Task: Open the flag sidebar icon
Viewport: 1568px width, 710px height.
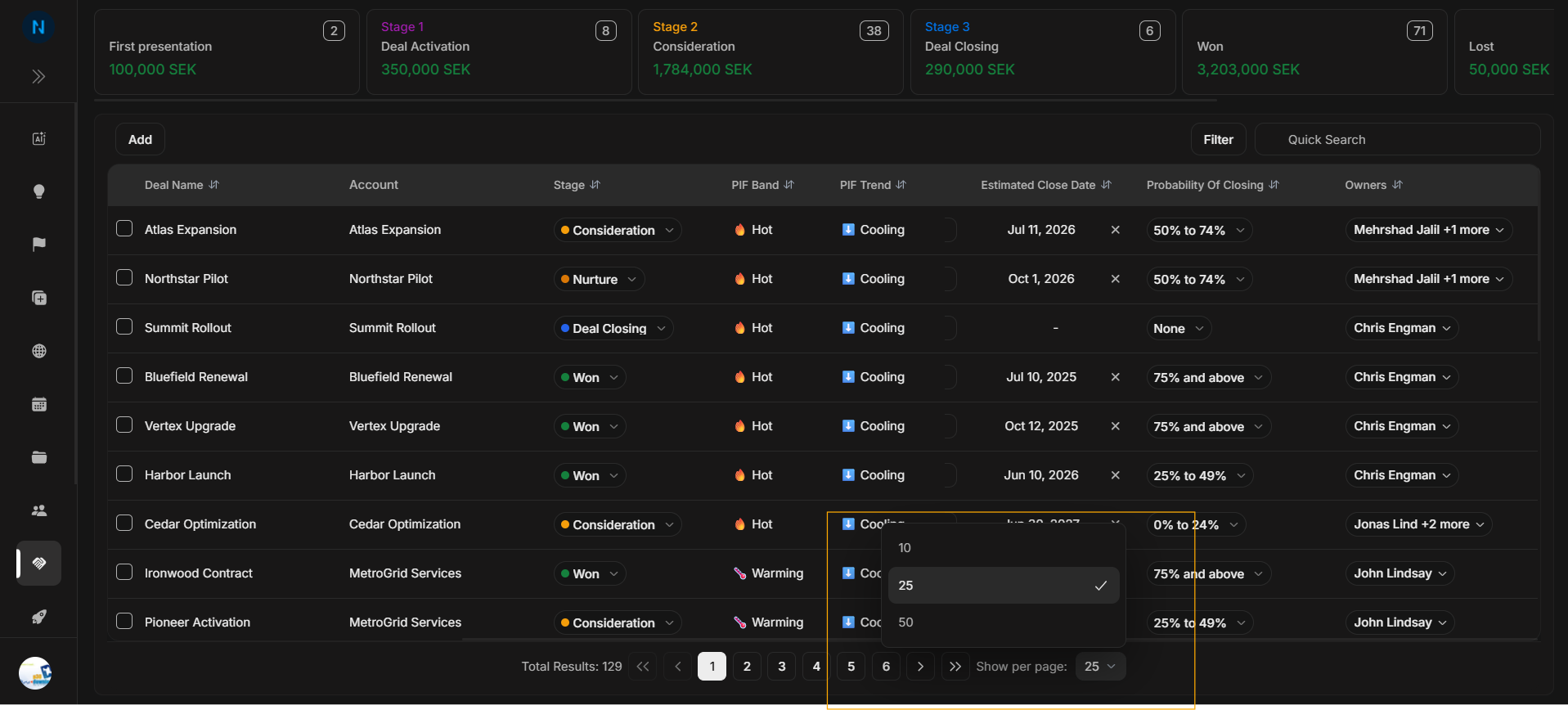Action: [x=38, y=245]
